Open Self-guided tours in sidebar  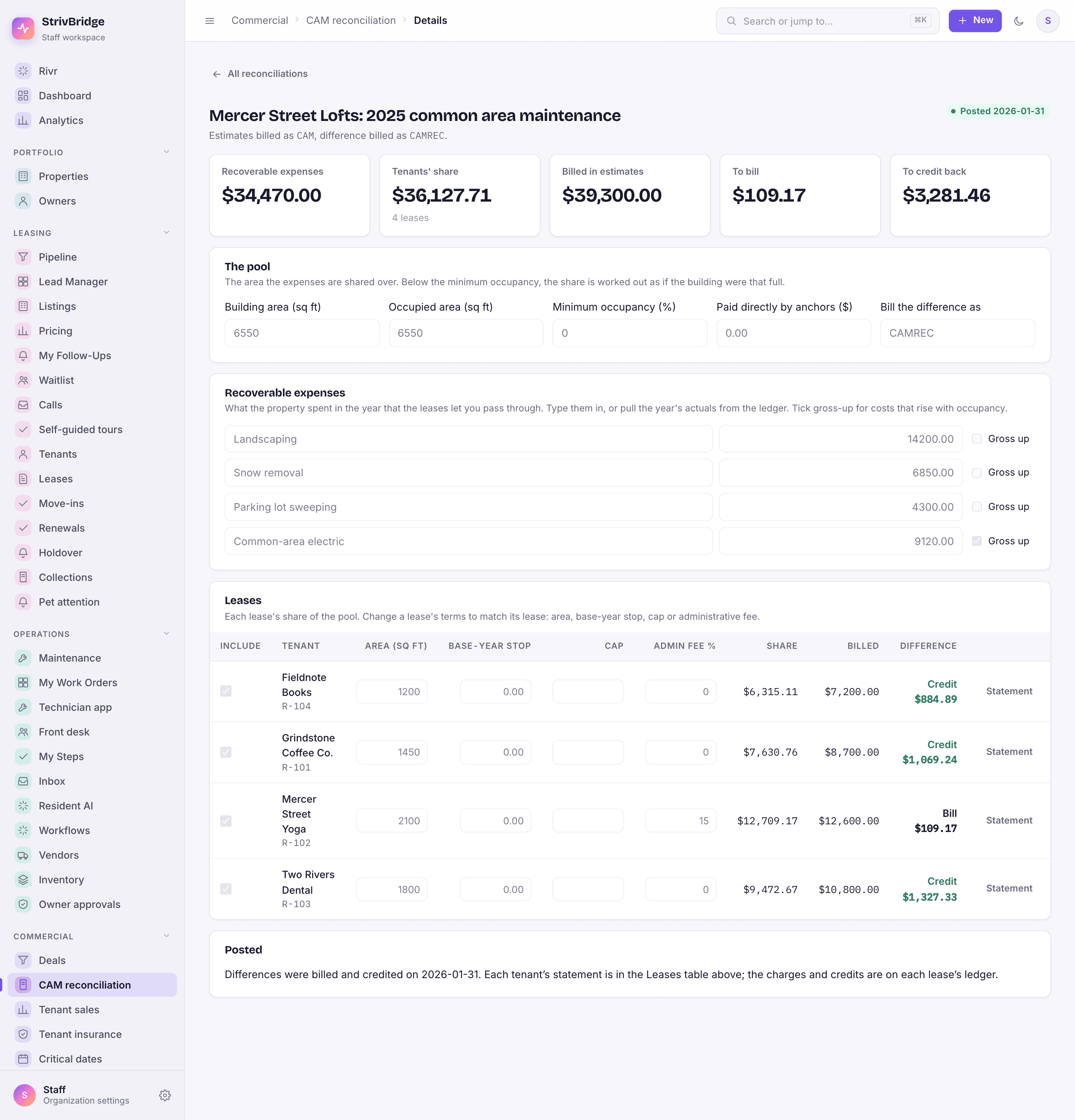point(92,429)
